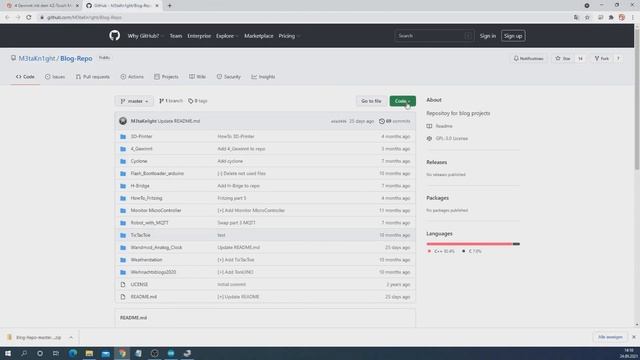Screen dimensions: 640x360
Task: Open the green Code dropdown button
Action: pos(402,101)
